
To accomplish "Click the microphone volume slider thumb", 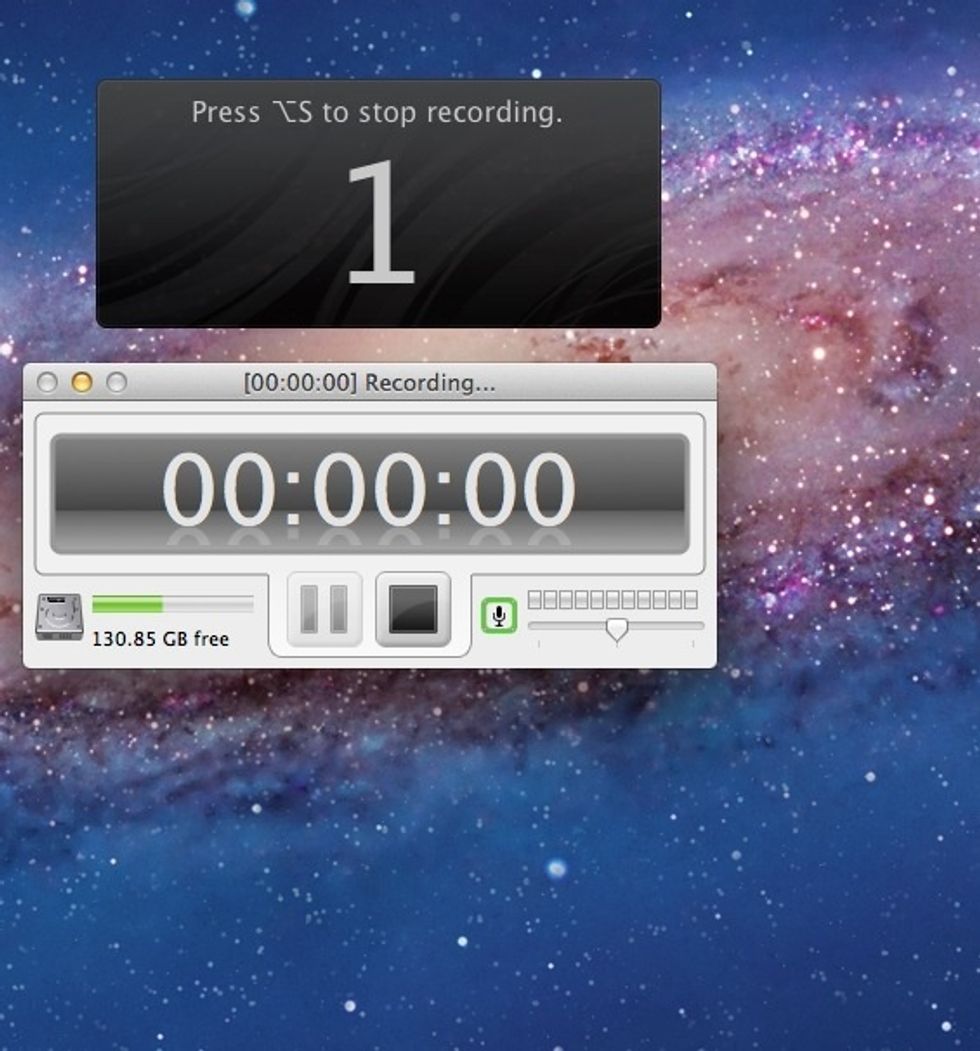I will click(x=617, y=628).
